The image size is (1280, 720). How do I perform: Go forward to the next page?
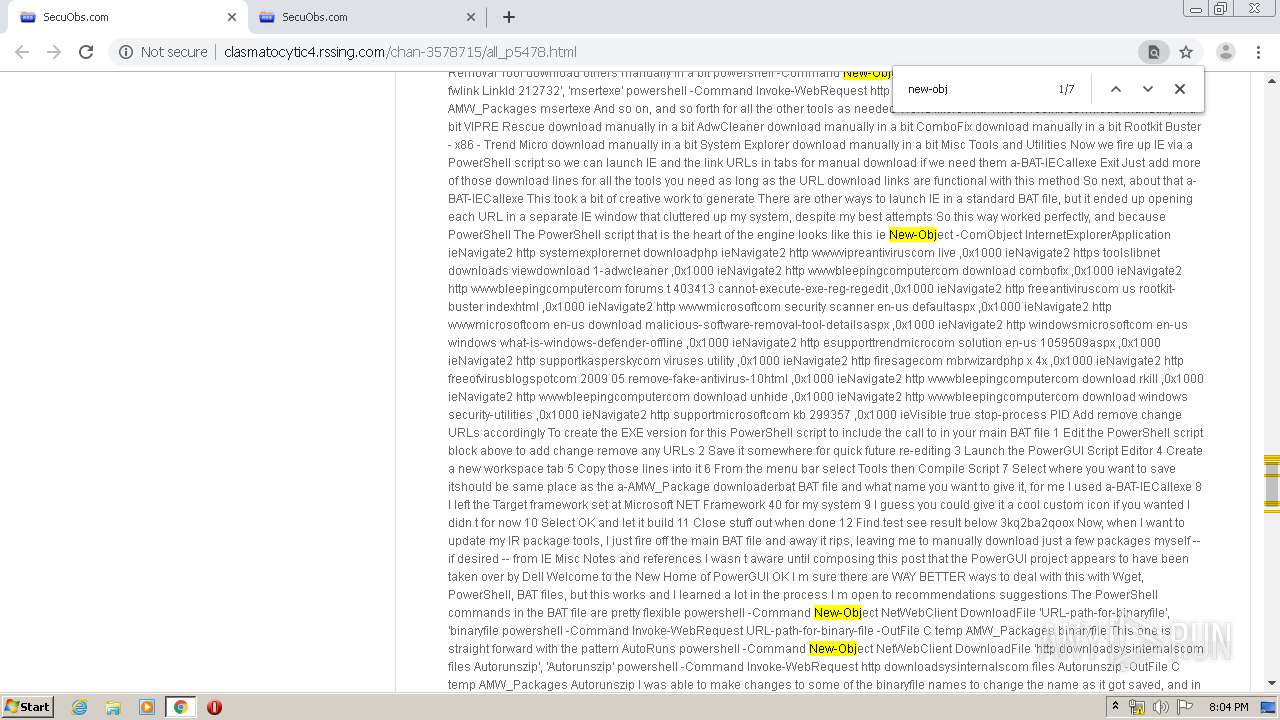point(54,52)
